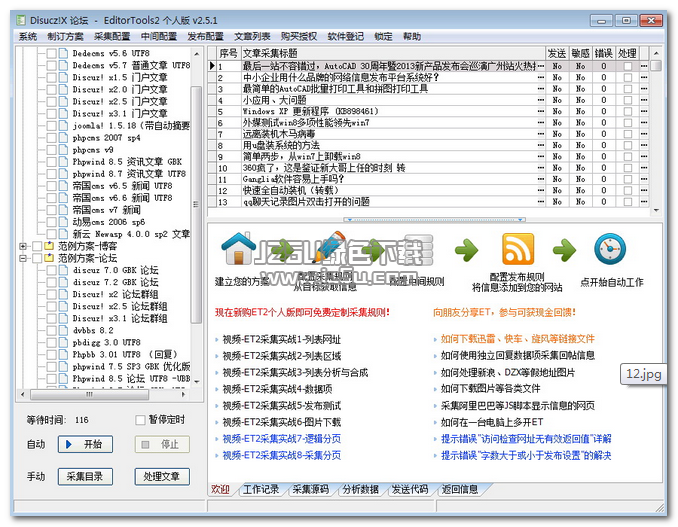Select tree item Phpbb 3.01 UTF8

125,355
